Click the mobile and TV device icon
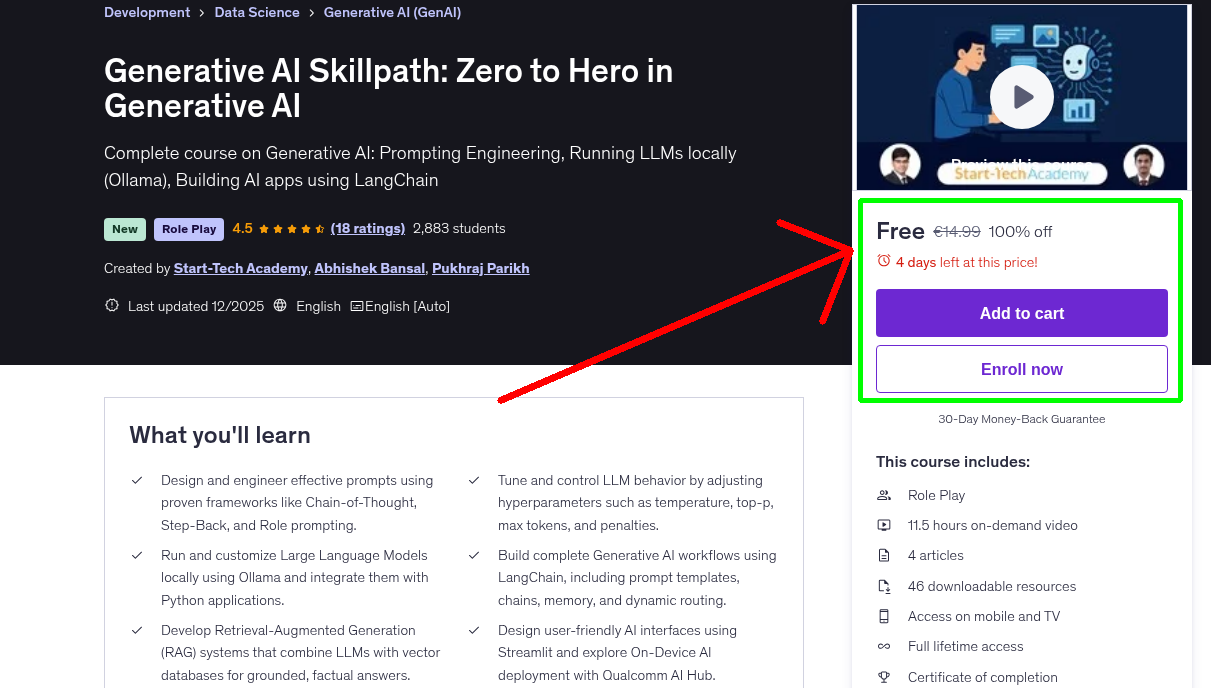Screen dimensions: 1211x688 click(884, 616)
